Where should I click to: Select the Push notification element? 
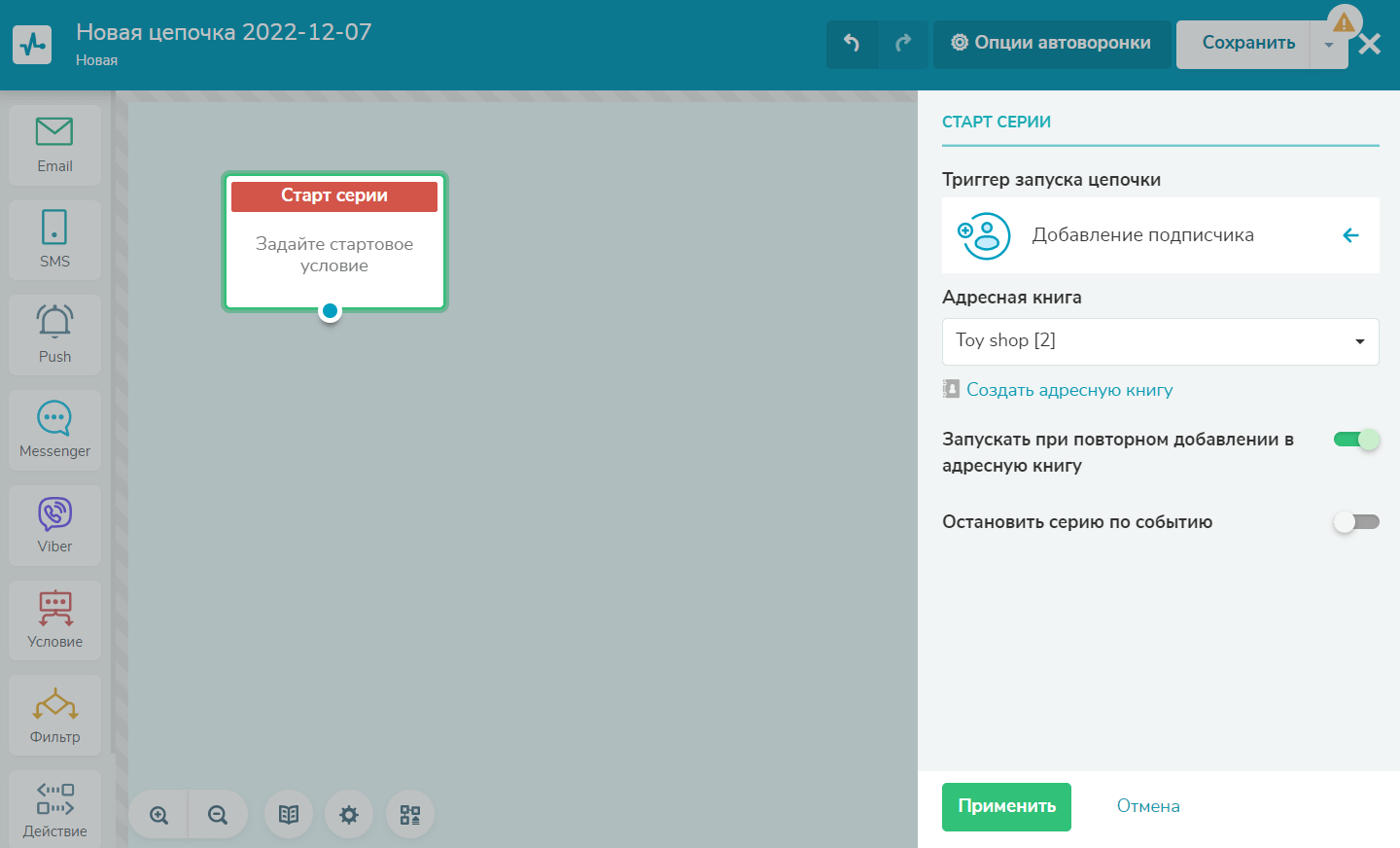pyautogui.click(x=54, y=335)
